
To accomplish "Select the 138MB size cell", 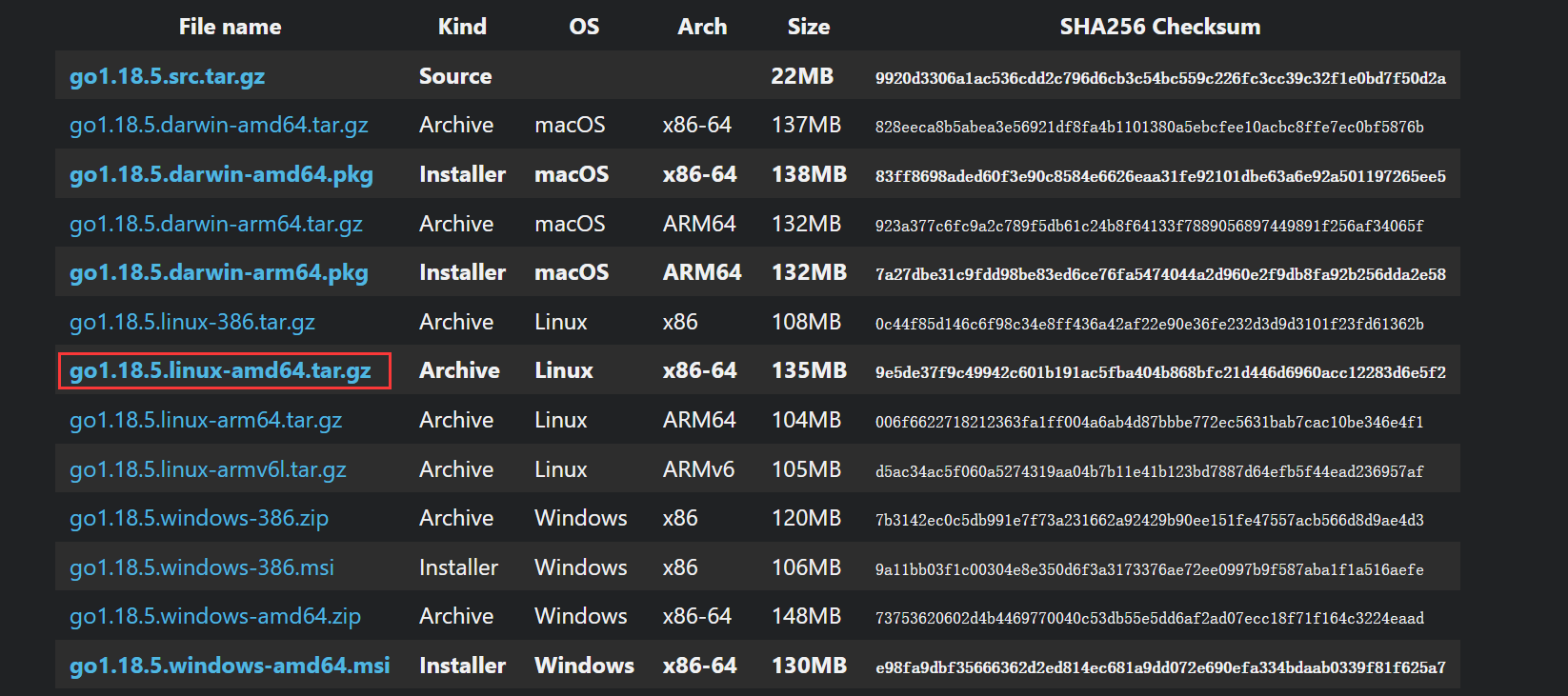I will (809, 174).
